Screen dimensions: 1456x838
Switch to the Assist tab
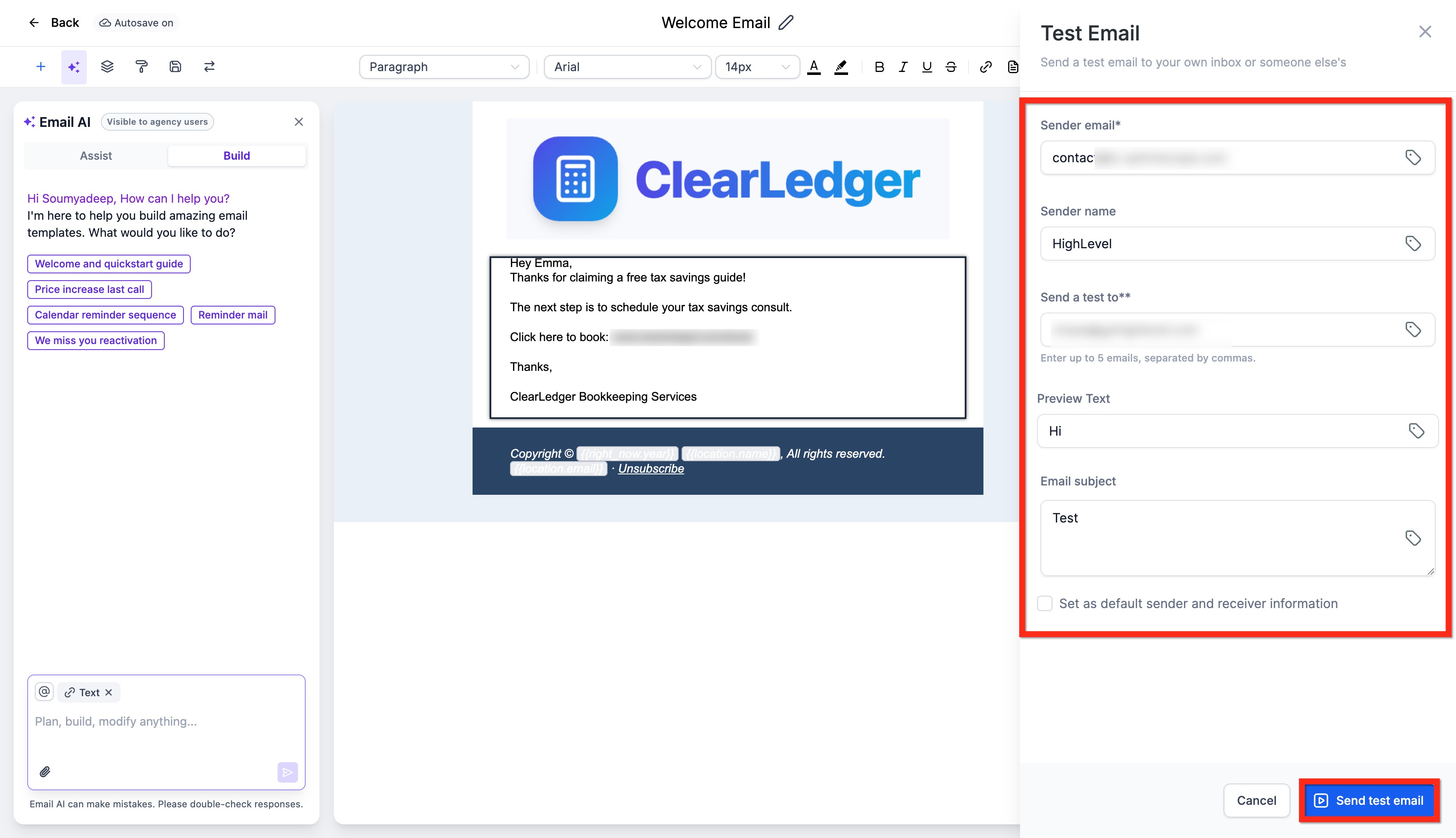coord(96,155)
